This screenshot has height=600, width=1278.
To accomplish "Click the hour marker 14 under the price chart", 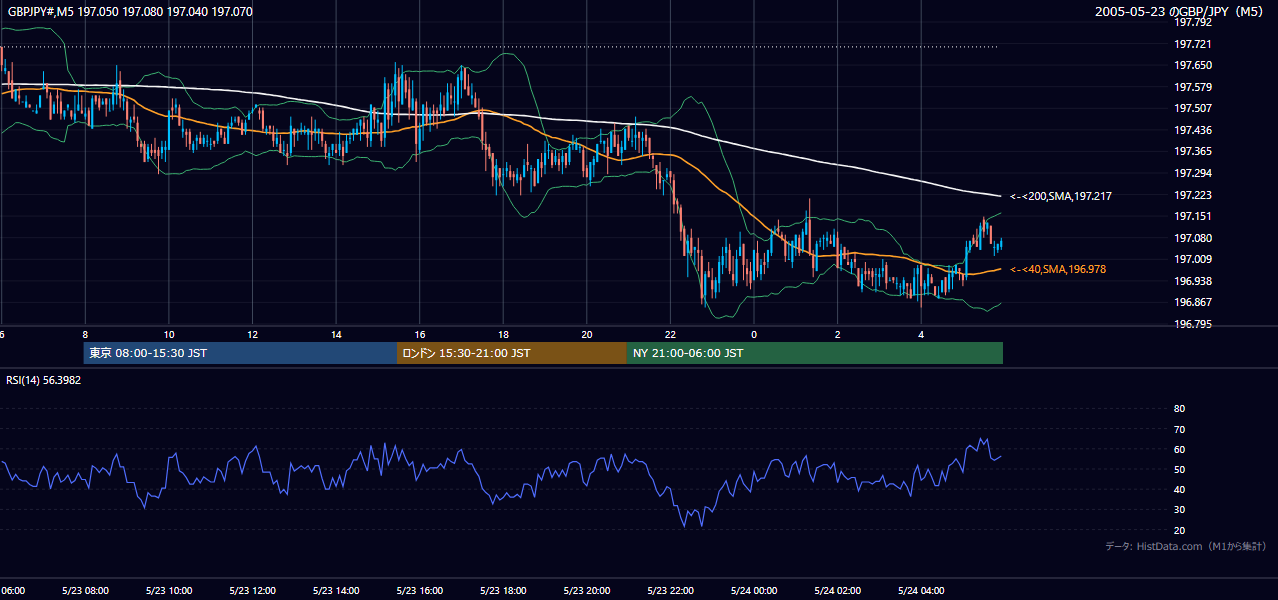I will [336, 334].
